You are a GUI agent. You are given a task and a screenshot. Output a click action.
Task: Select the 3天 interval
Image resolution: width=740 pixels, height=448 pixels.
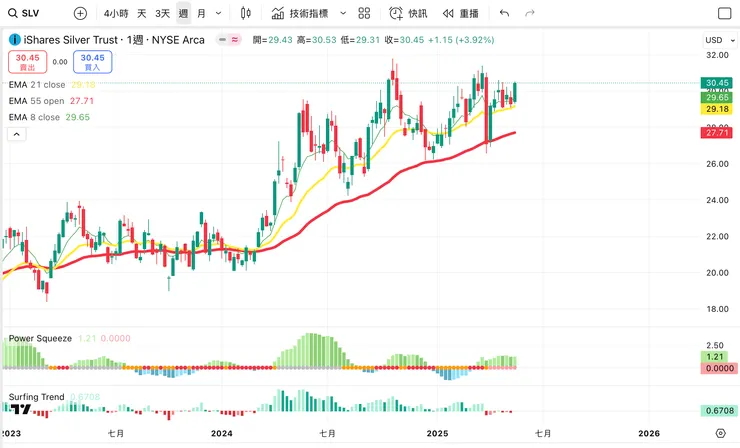[x=162, y=13]
